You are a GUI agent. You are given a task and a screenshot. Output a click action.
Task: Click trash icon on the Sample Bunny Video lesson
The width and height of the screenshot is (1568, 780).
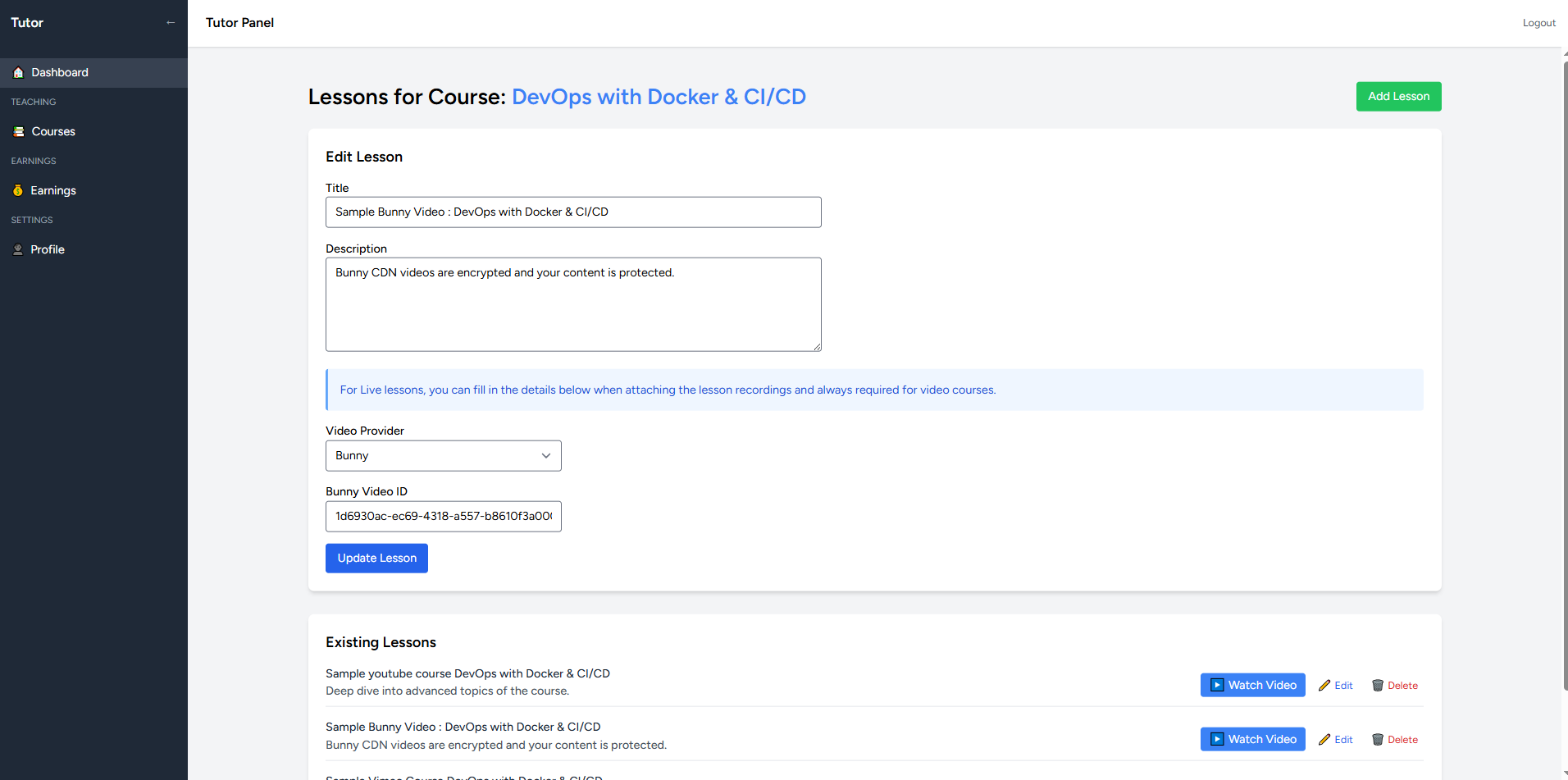tap(1378, 740)
